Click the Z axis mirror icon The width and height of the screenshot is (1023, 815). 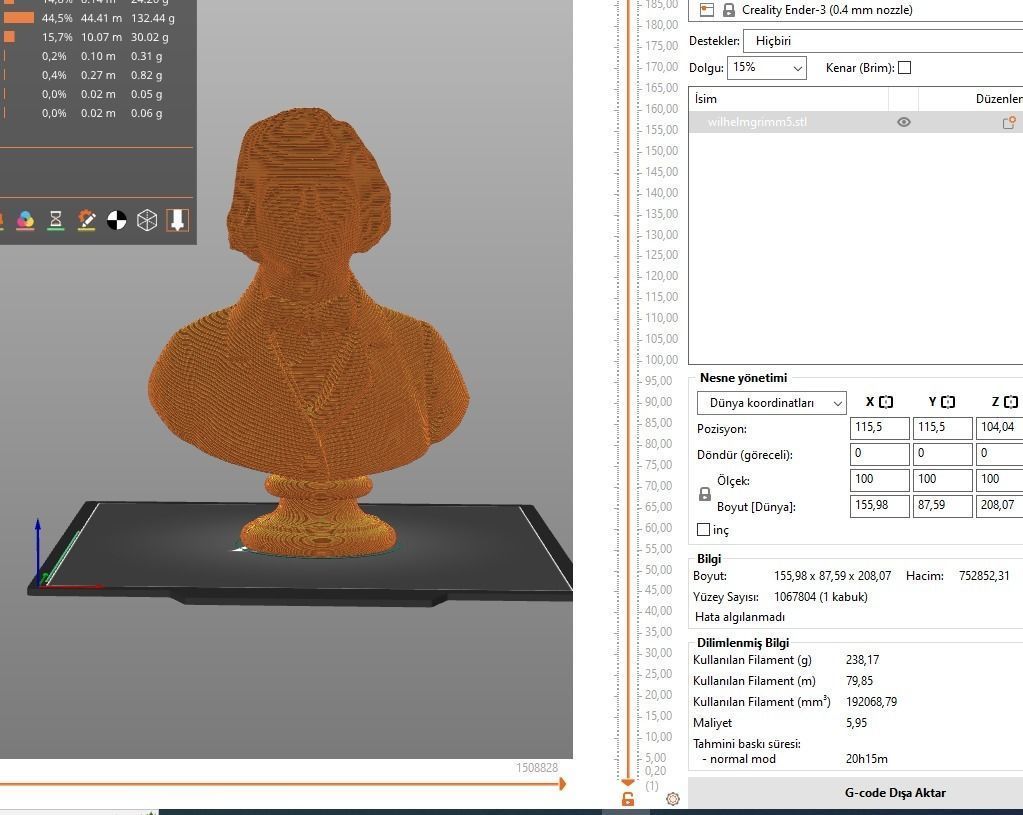1011,402
